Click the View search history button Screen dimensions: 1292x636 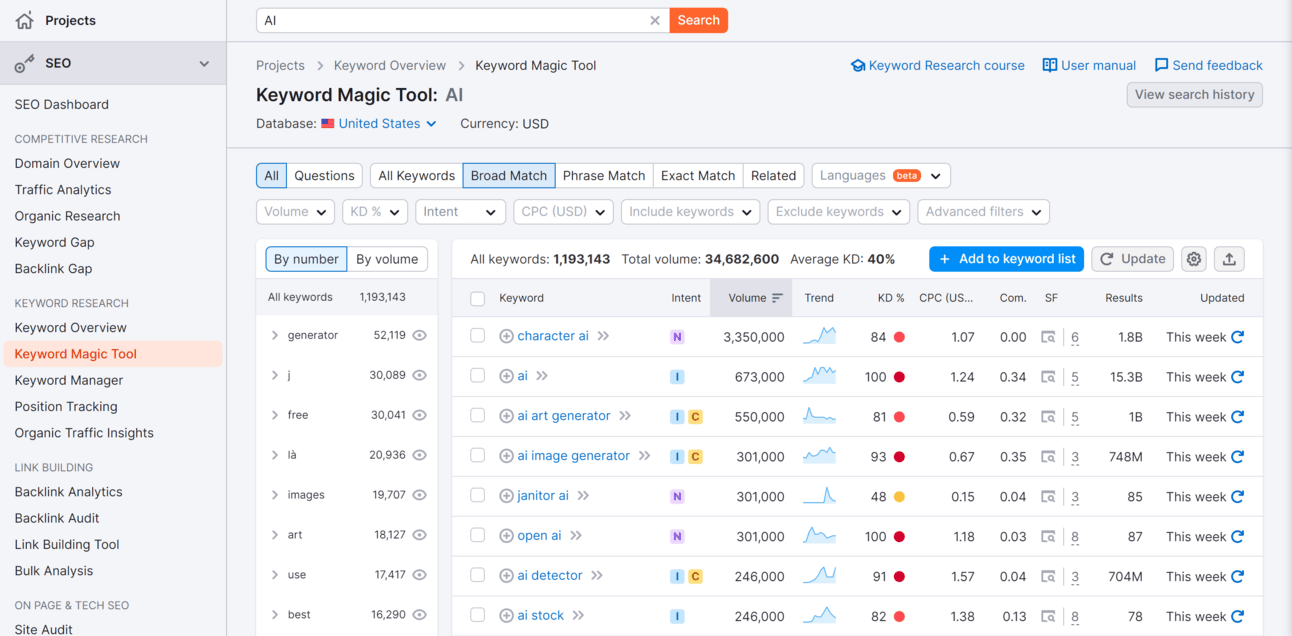coord(1194,95)
